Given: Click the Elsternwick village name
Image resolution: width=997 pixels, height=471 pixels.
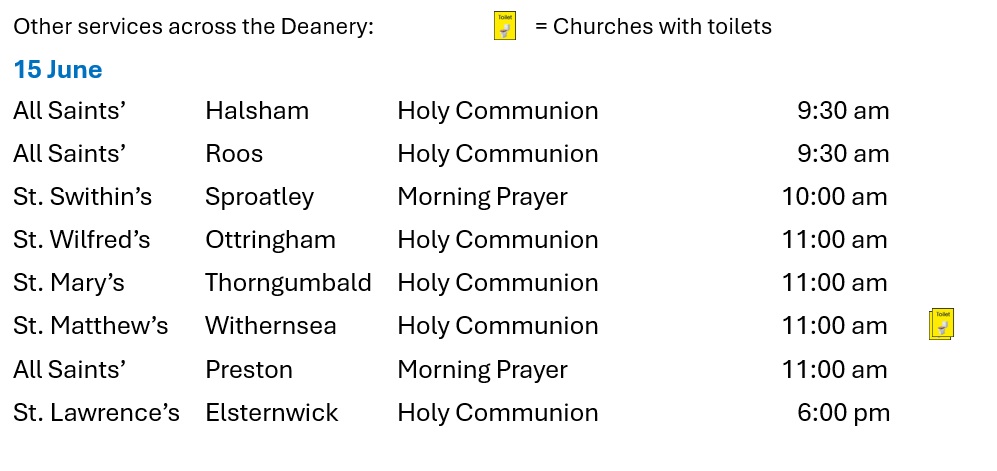Looking at the screenshot, I should coord(272,413).
